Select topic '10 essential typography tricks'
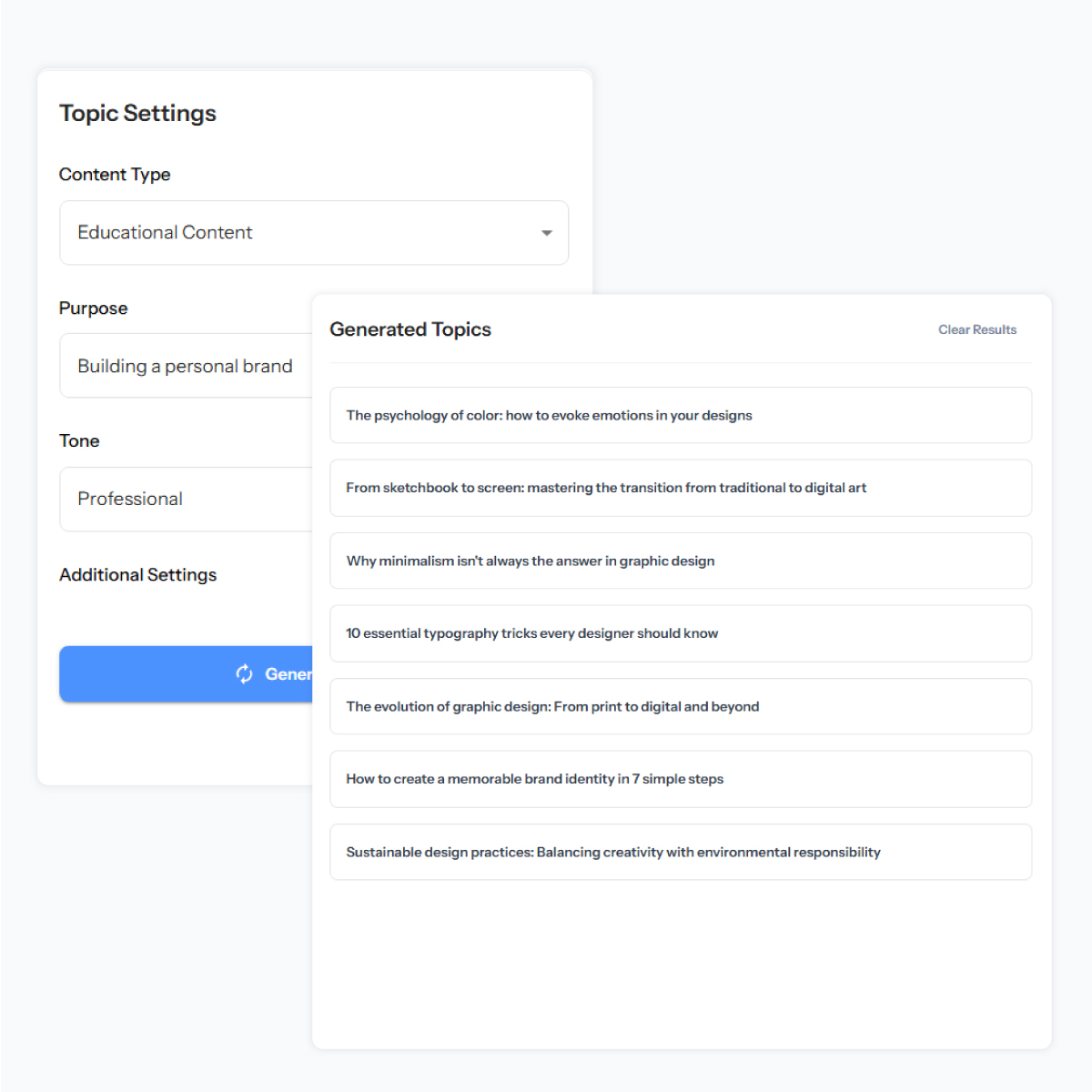Viewport: 1092px width, 1092px height. [x=681, y=633]
